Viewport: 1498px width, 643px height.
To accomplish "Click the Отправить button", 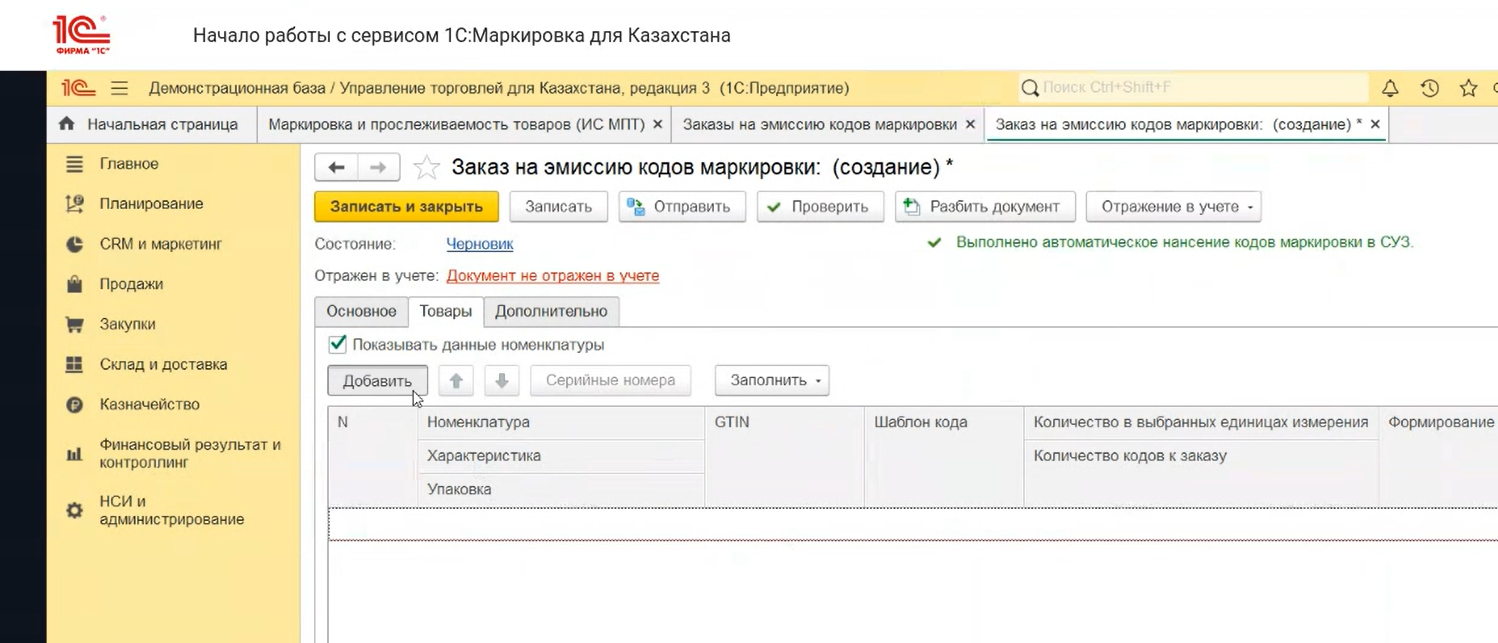I will click(682, 207).
